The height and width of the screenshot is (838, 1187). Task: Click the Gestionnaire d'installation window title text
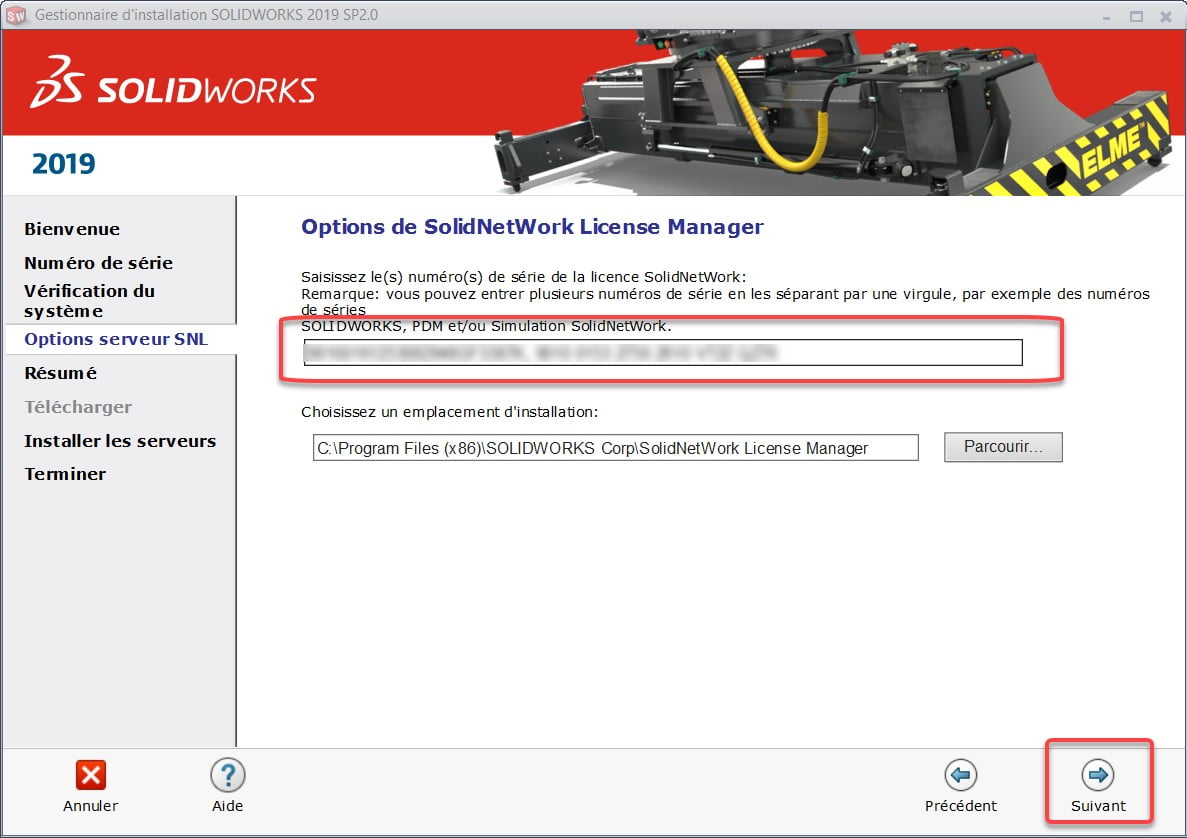click(x=206, y=15)
